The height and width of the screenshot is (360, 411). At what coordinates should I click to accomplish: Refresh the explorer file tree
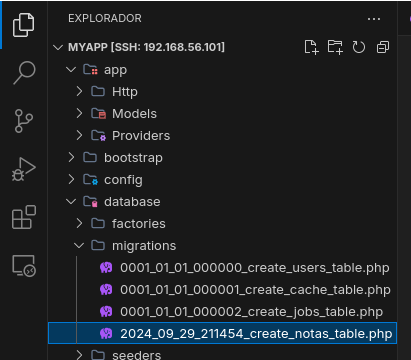359,47
